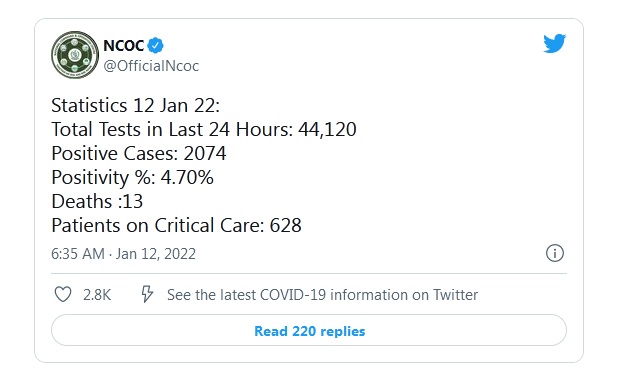The height and width of the screenshot is (380, 619).
Task: Like the tweet with heart icon
Action: [63, 294]
